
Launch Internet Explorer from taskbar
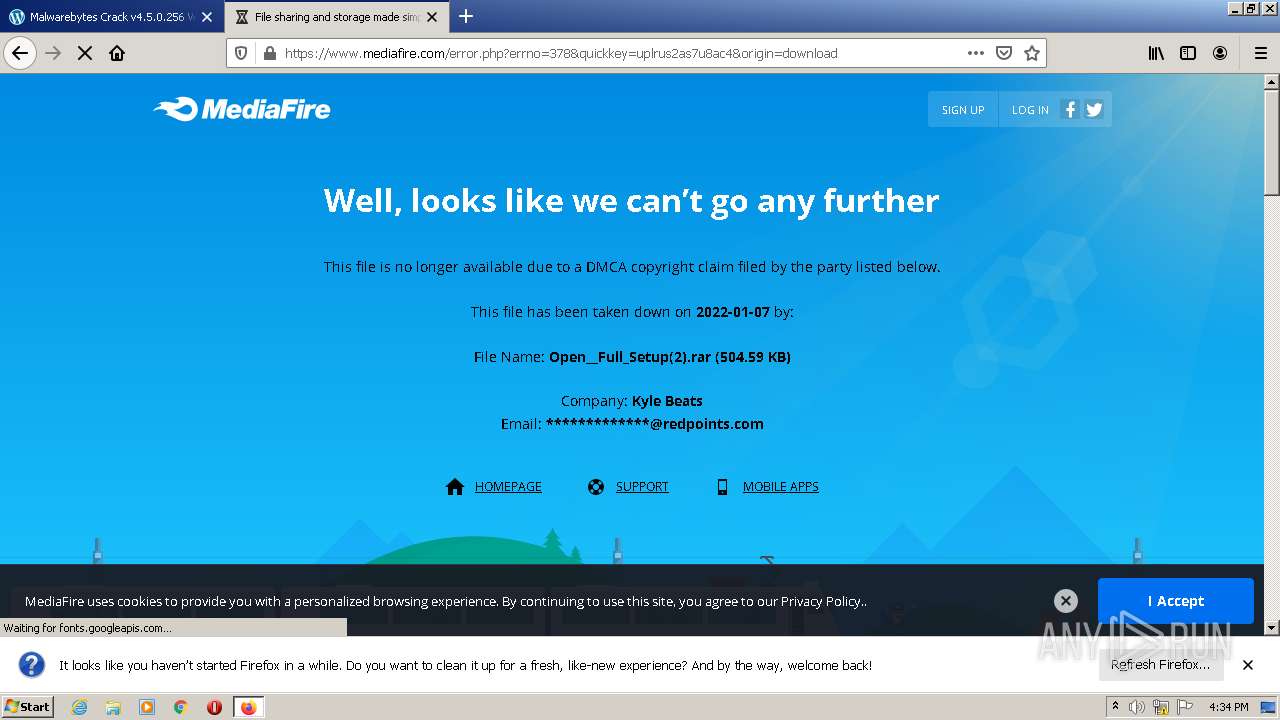tap(79, 707)
